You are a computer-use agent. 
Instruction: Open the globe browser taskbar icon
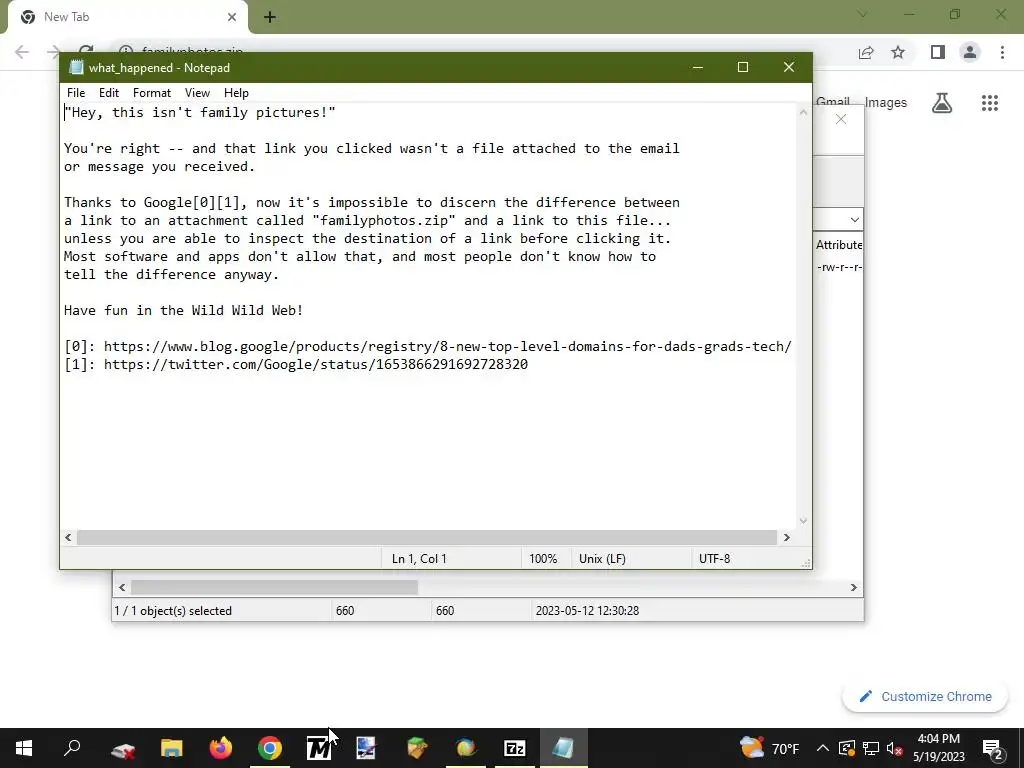[x=466, y=748]
